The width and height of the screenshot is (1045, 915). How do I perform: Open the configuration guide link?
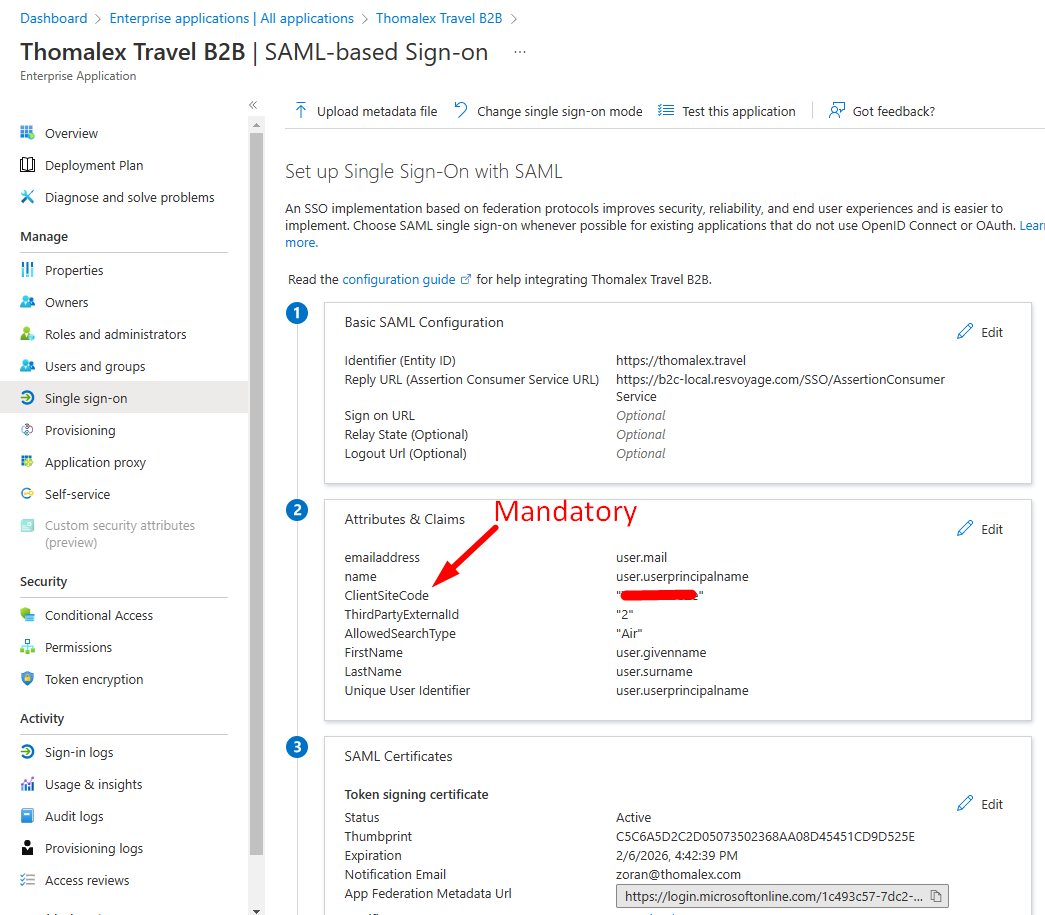(x=406, y=279)
